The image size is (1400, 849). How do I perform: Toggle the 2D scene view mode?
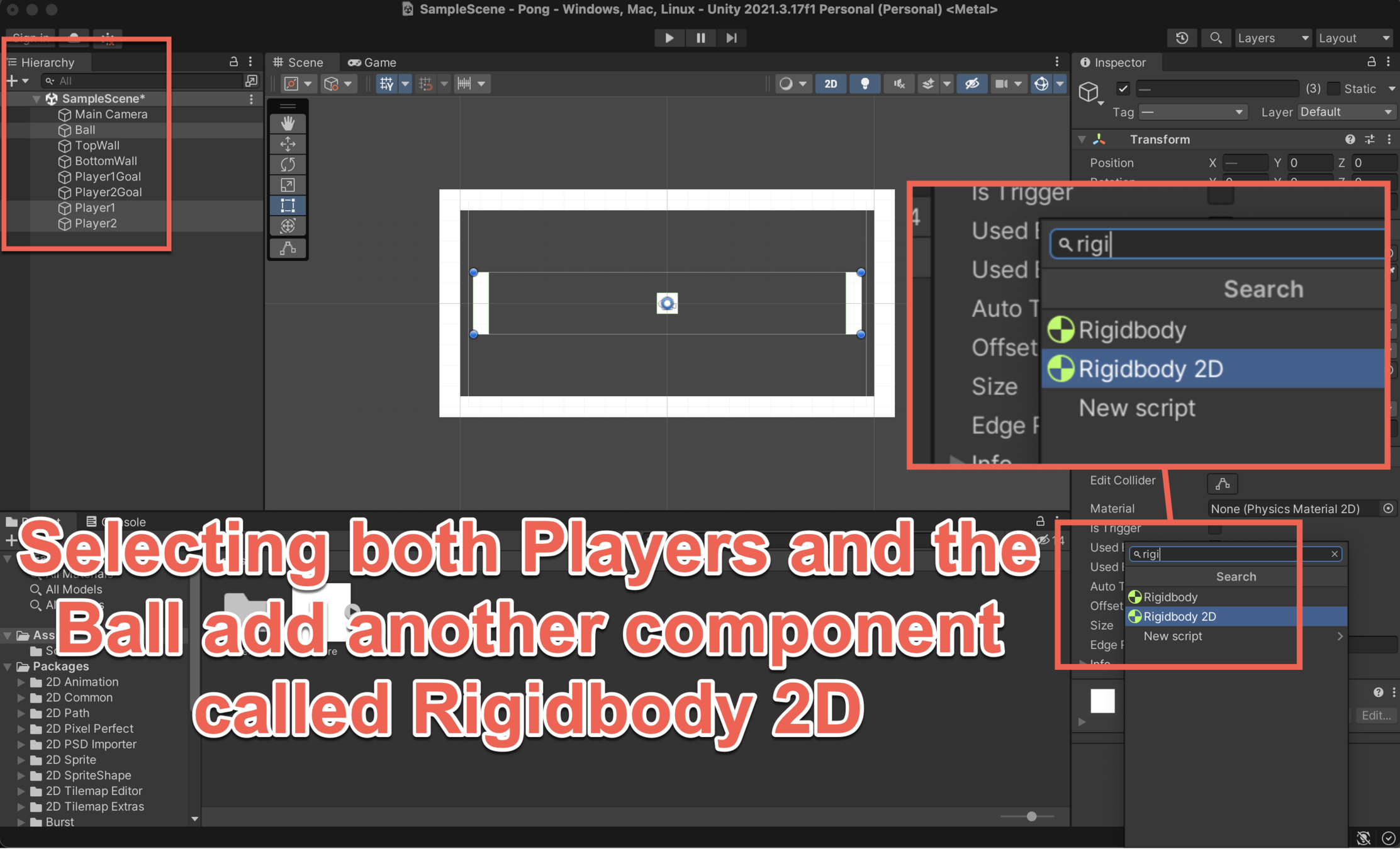coord(831,84)
